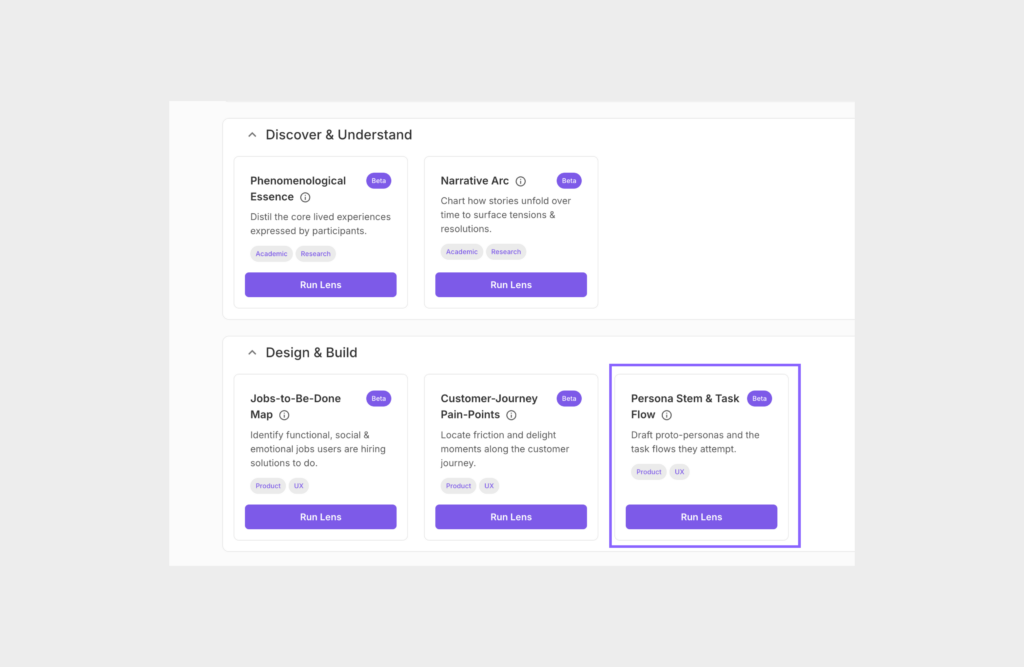
Task: Run the Customer-Journey Pain-Points lens
Action: pos(511,517)
